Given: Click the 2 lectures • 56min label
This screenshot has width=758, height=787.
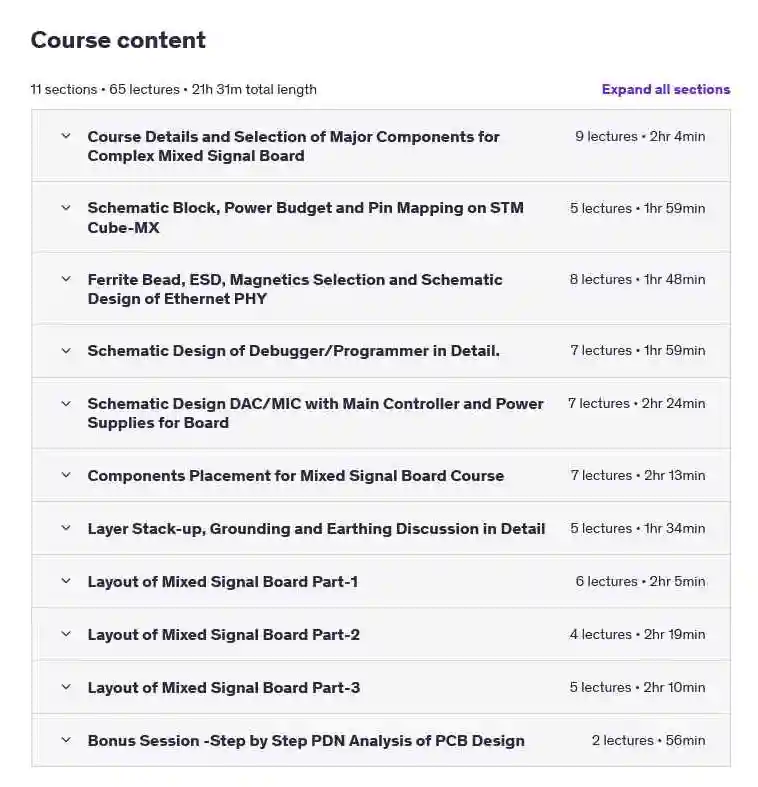Looking at the screenshot, I should (649, 740).
